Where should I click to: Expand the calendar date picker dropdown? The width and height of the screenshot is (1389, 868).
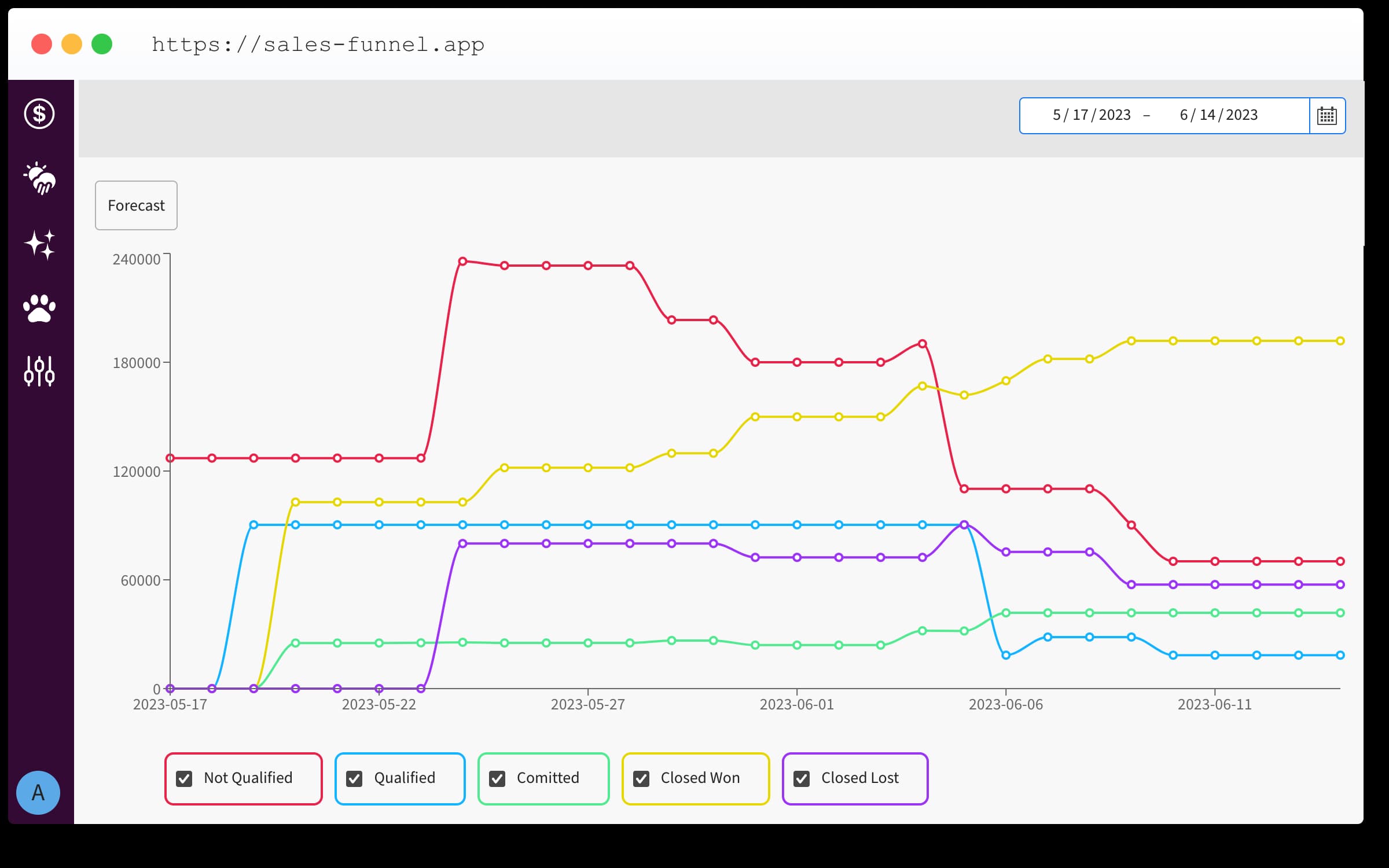click(x=1327, y=113)
